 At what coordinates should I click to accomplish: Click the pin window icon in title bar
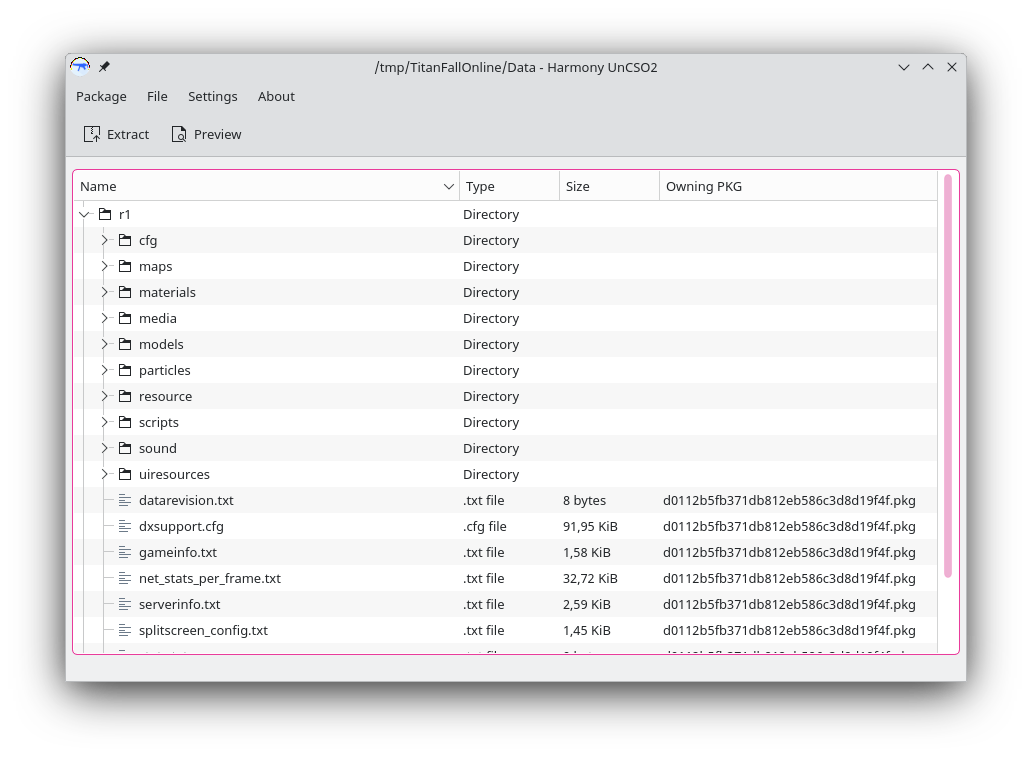(104, 66)
